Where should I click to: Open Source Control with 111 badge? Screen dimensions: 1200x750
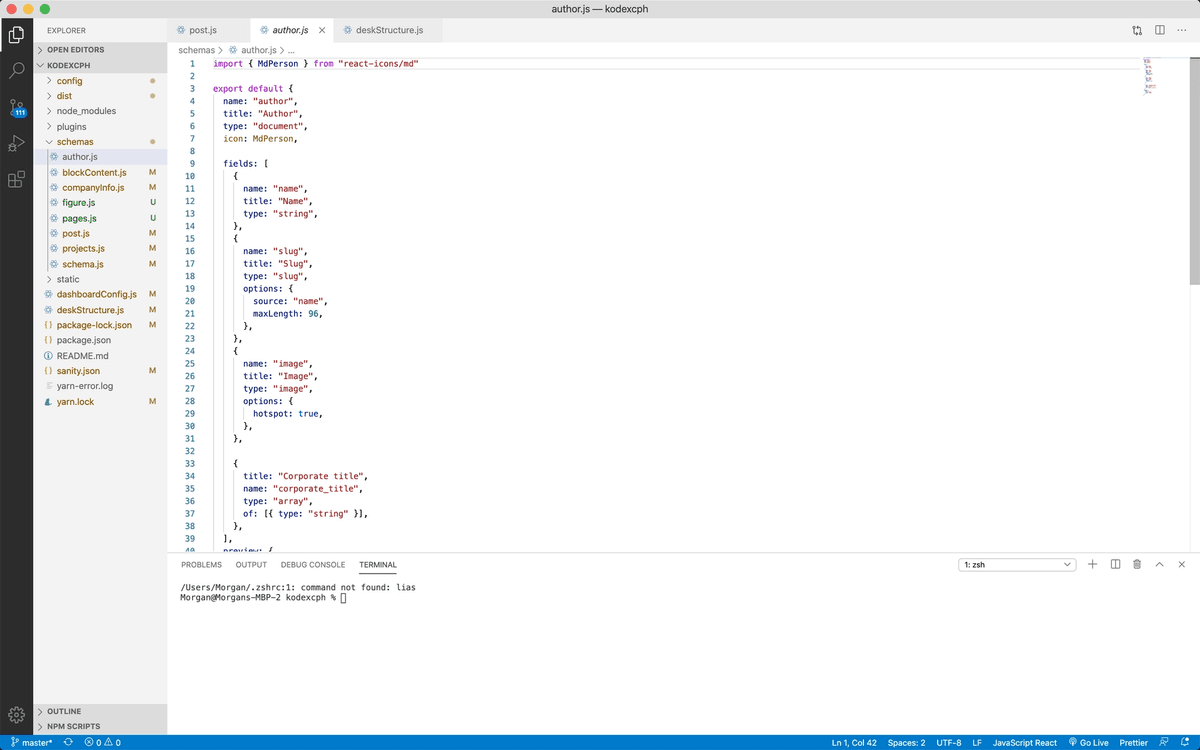tap(16, 108)
